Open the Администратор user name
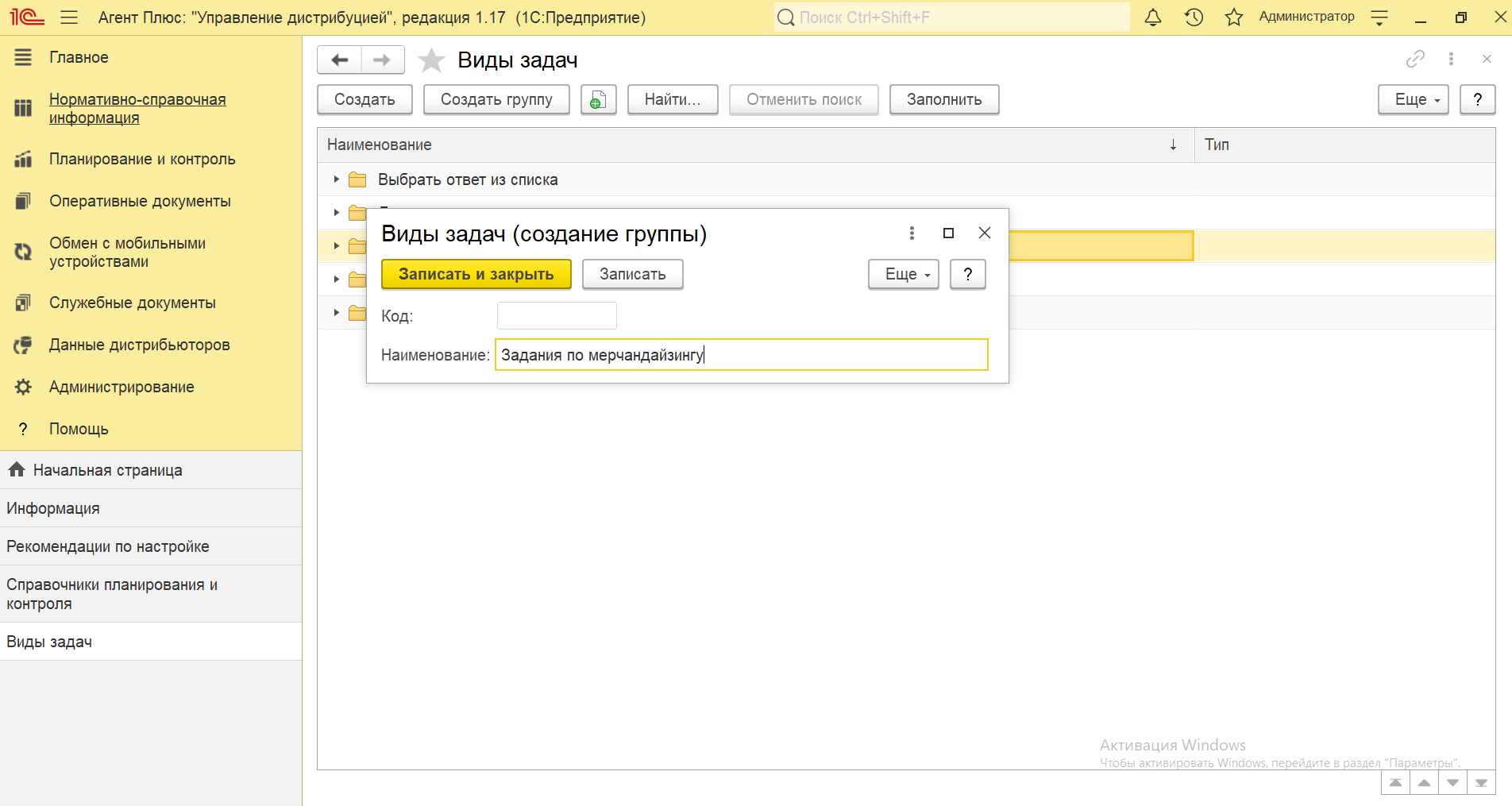Screen dimensions: 1512x806 (1306, 17)
